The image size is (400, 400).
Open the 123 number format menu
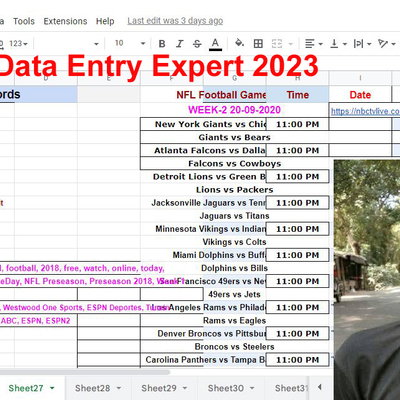pyautogui.click(x=18, y=44)
